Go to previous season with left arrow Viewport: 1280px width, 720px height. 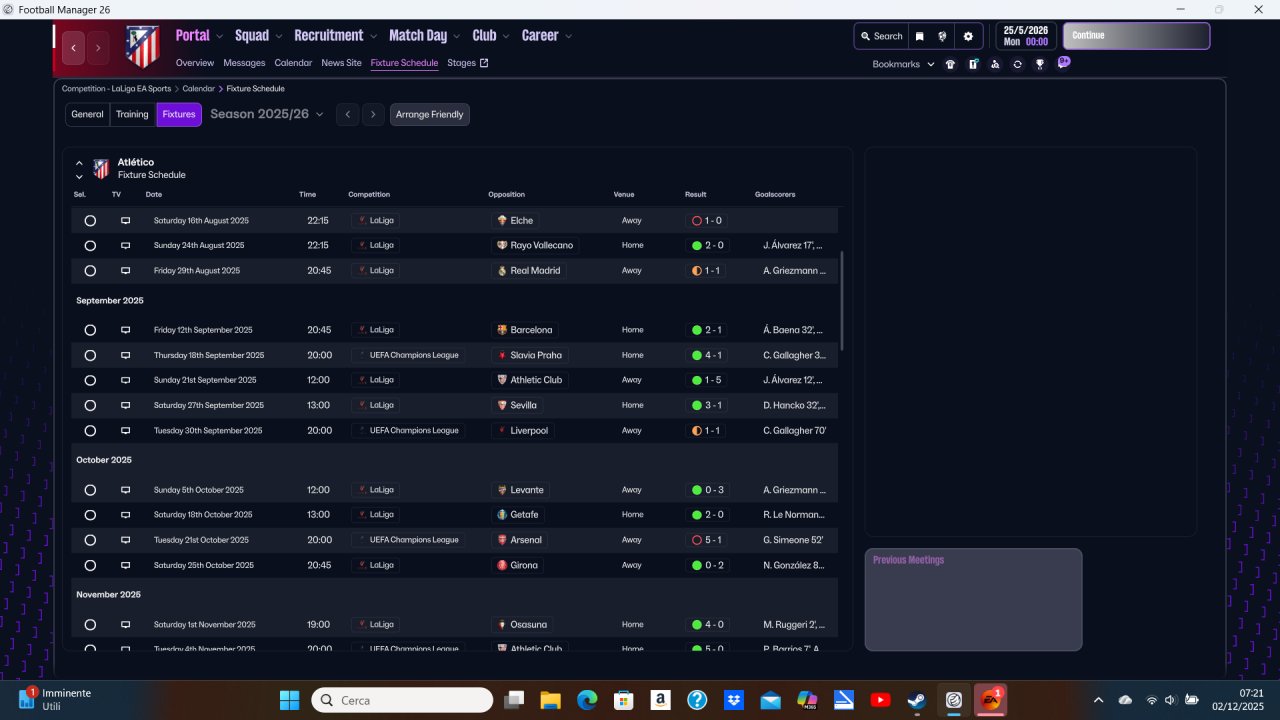(x=347, y=114)
